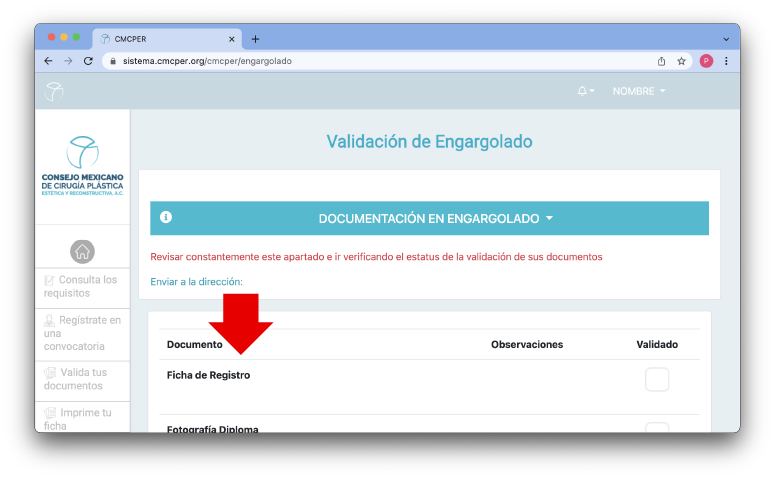Expand the tab search chevron
The width and height of the screenshot is (775, 479).
(726, 39)
